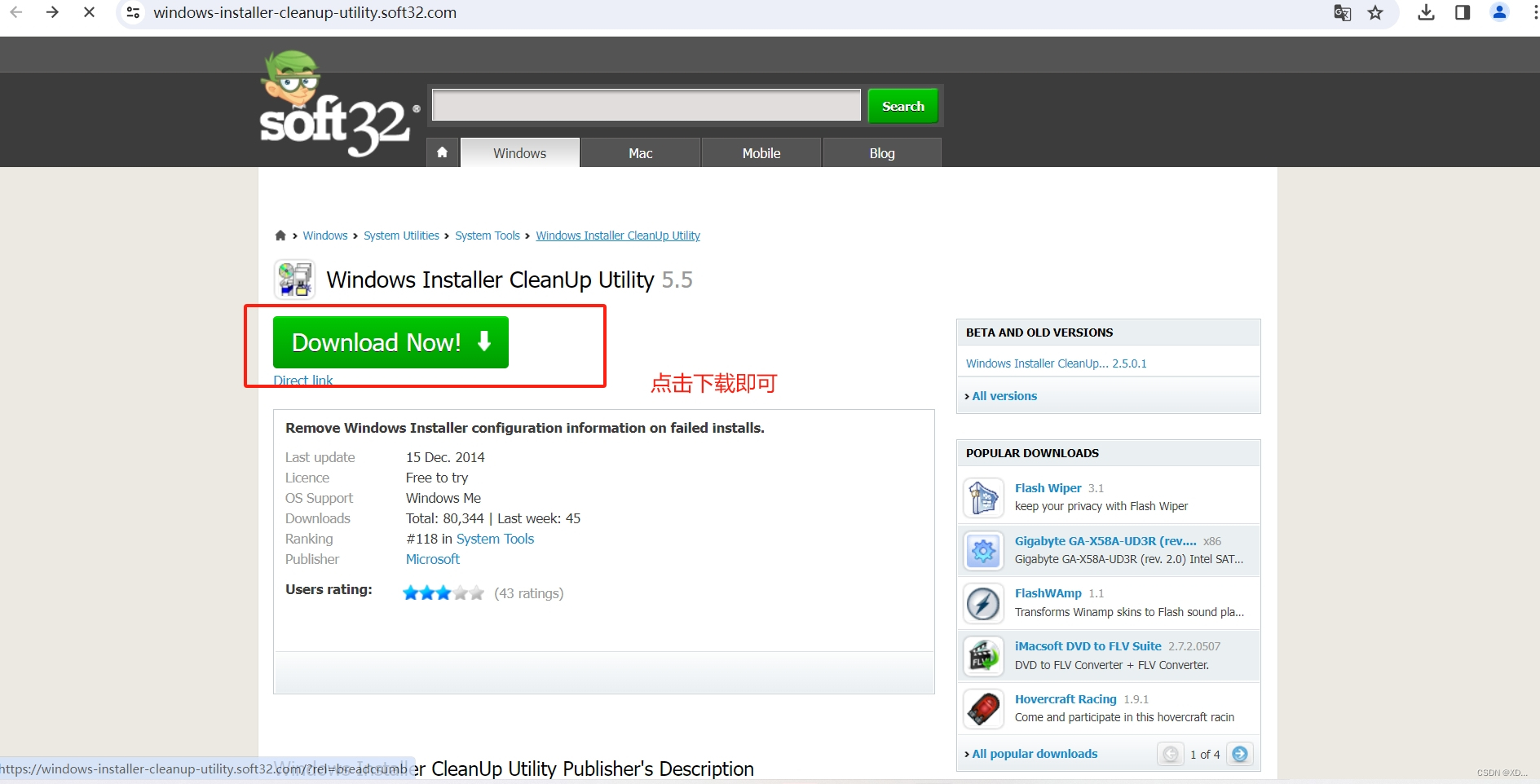Click page title 'Windows Installer CleanUp Utility 5.5'
Screen dimensions: 1540x784
coord(510,280)
